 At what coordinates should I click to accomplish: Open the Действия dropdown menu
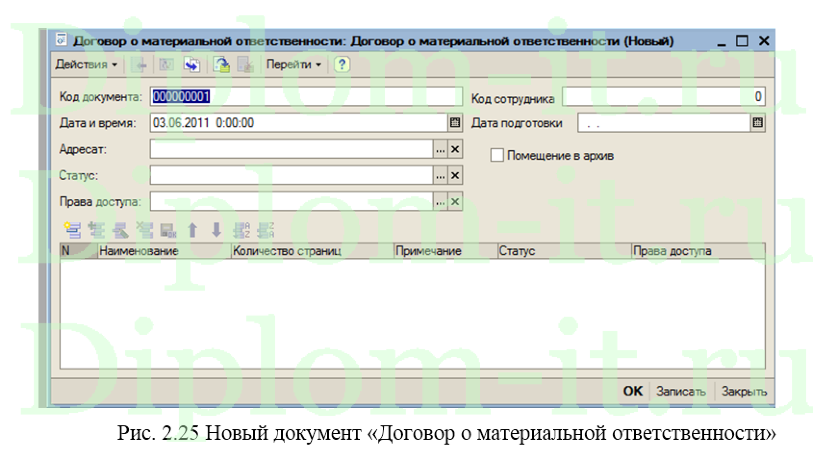(x=86, y=65)
